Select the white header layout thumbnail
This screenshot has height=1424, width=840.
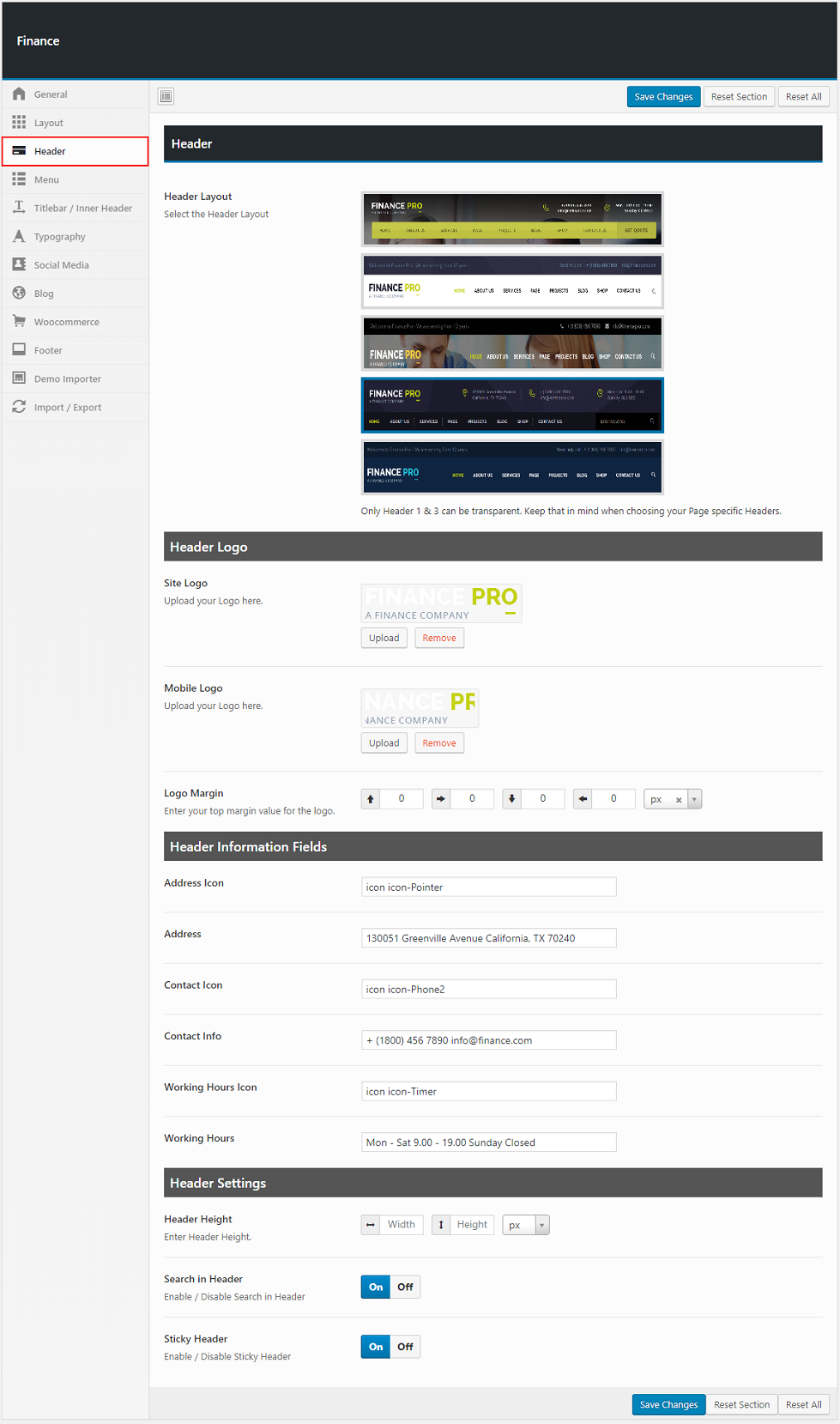(x=512, y=281)
